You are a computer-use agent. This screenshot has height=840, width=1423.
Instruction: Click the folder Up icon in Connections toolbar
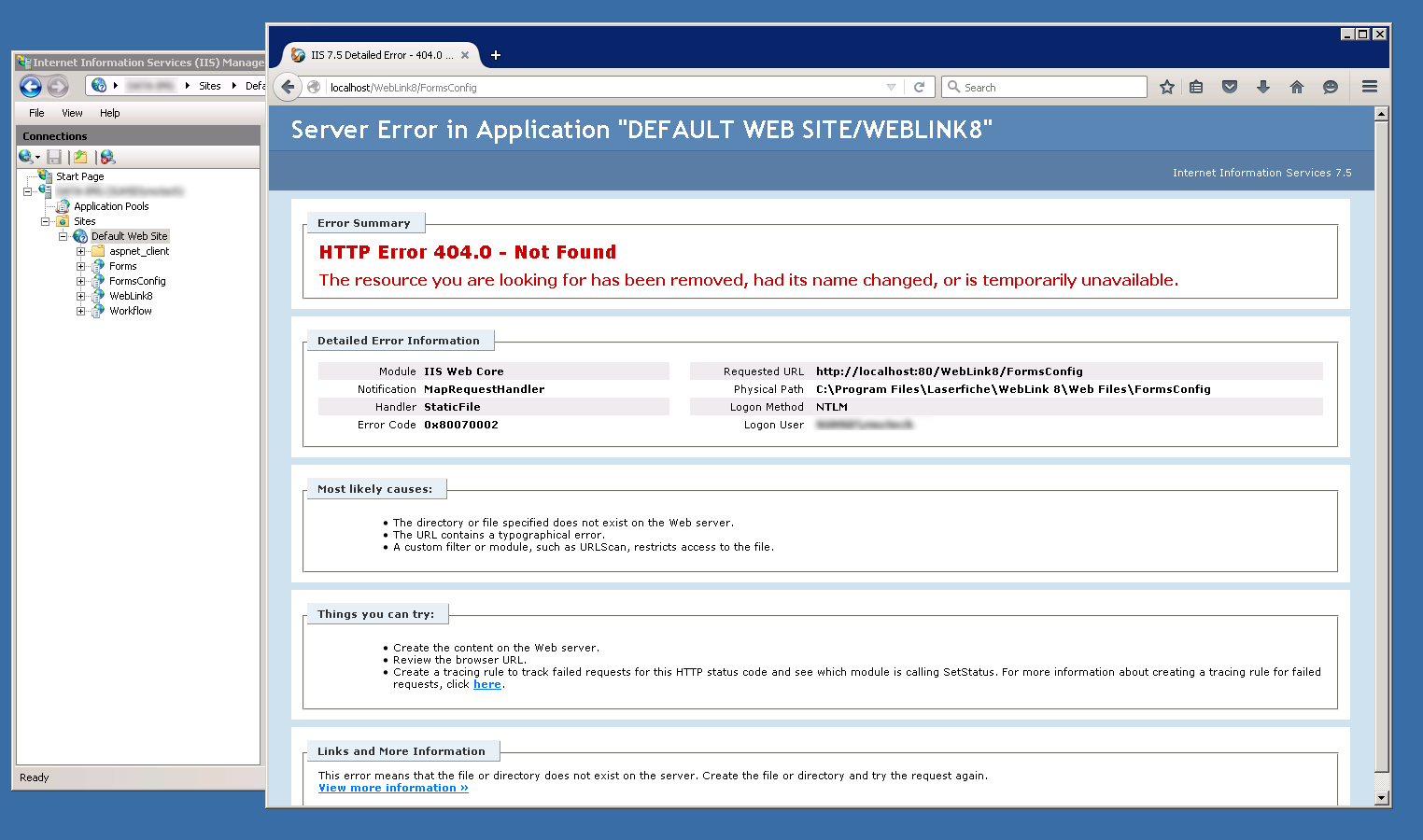coord(80,157)
